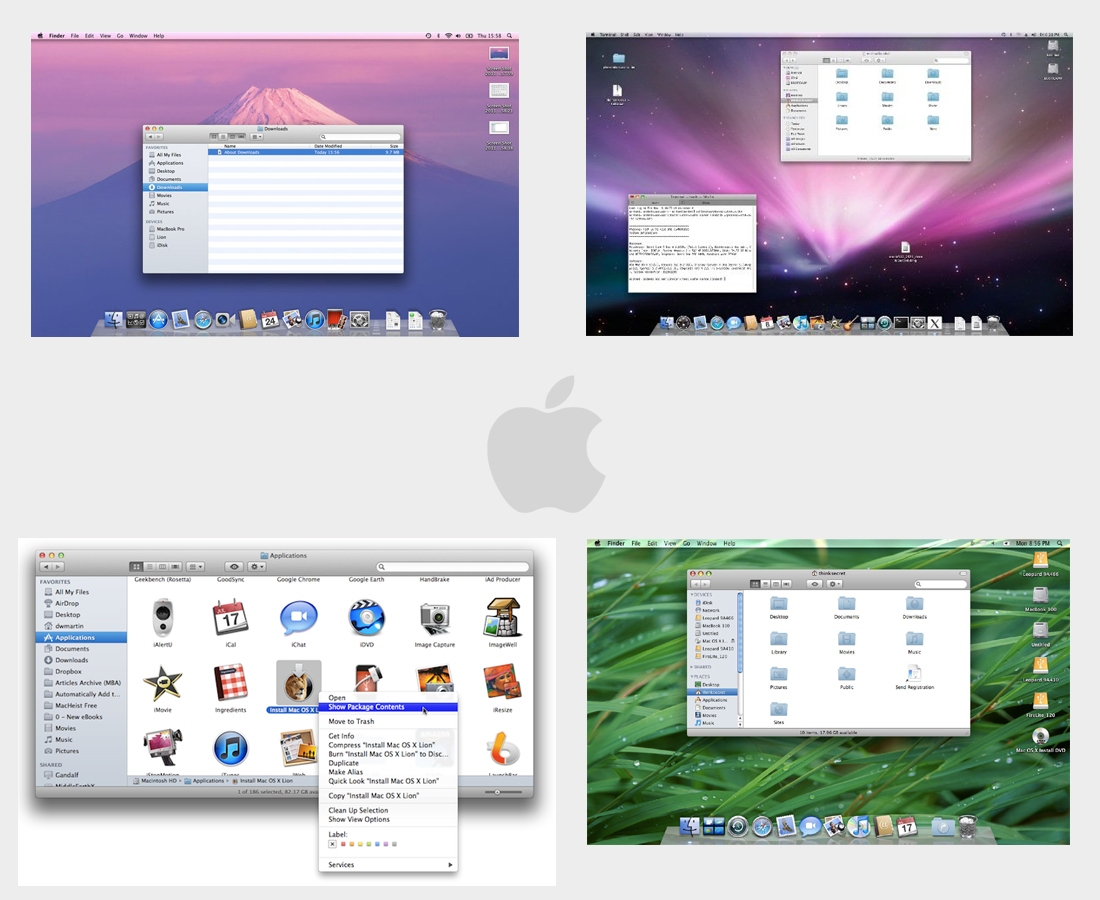
Task: Enable Cover Flow view mode
Action: point(175,567)
